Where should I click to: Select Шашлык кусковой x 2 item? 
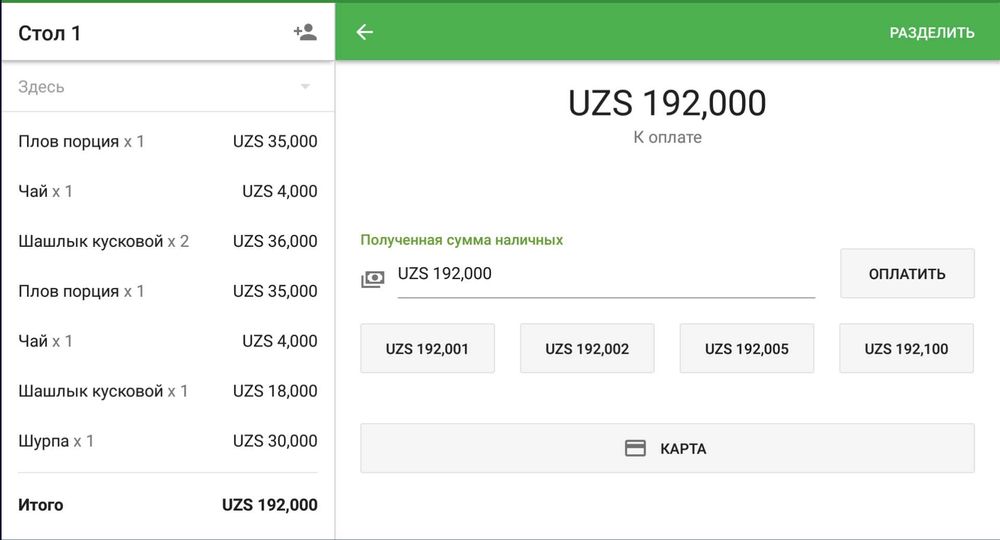[168, 241]
